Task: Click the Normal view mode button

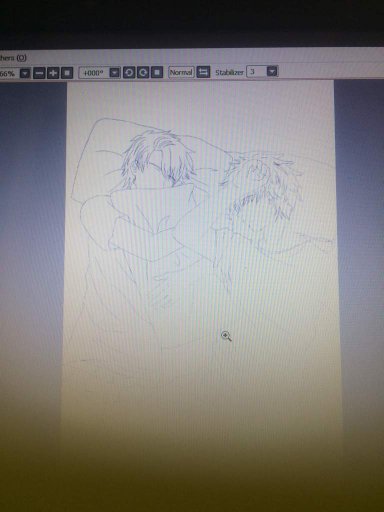Action: (181, 72)
